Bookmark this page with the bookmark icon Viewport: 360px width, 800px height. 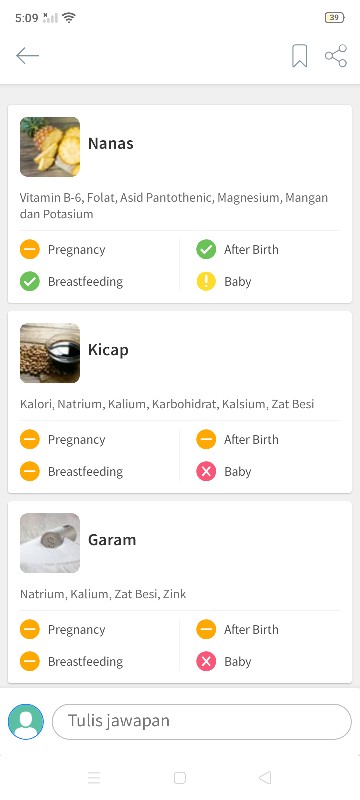[300, 56]
